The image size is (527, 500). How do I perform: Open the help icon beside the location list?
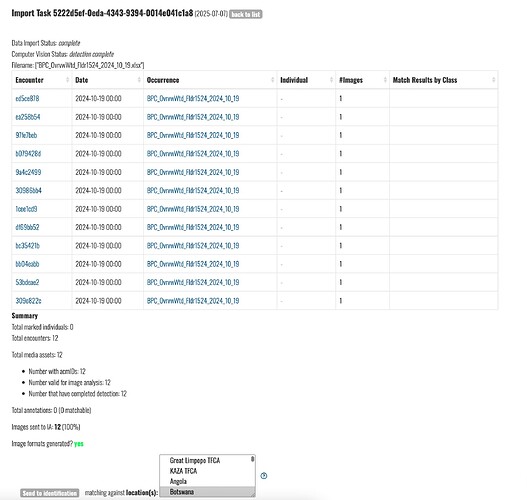(264, 476)
